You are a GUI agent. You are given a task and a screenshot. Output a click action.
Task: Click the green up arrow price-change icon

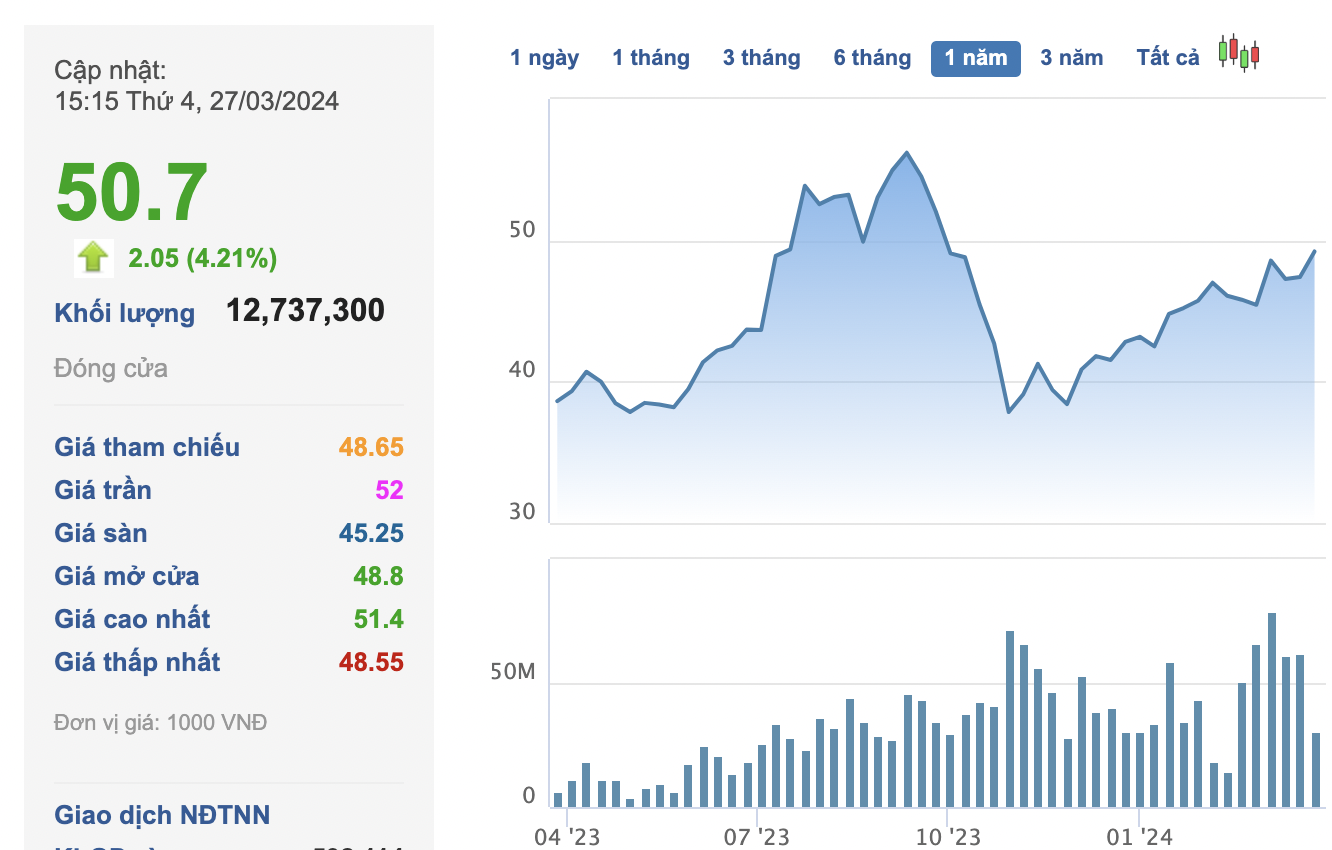point(93,258)
